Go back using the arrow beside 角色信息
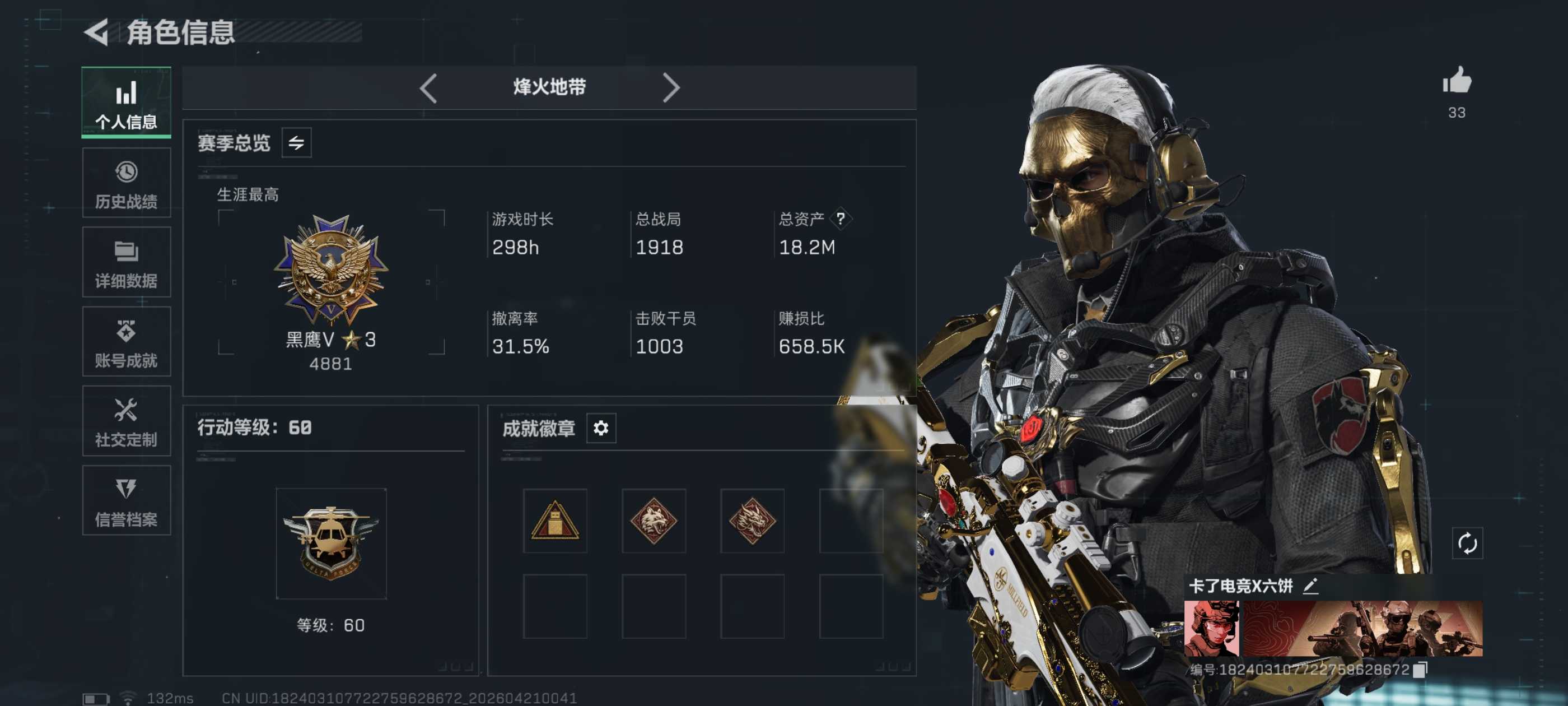 pos(96,32)
